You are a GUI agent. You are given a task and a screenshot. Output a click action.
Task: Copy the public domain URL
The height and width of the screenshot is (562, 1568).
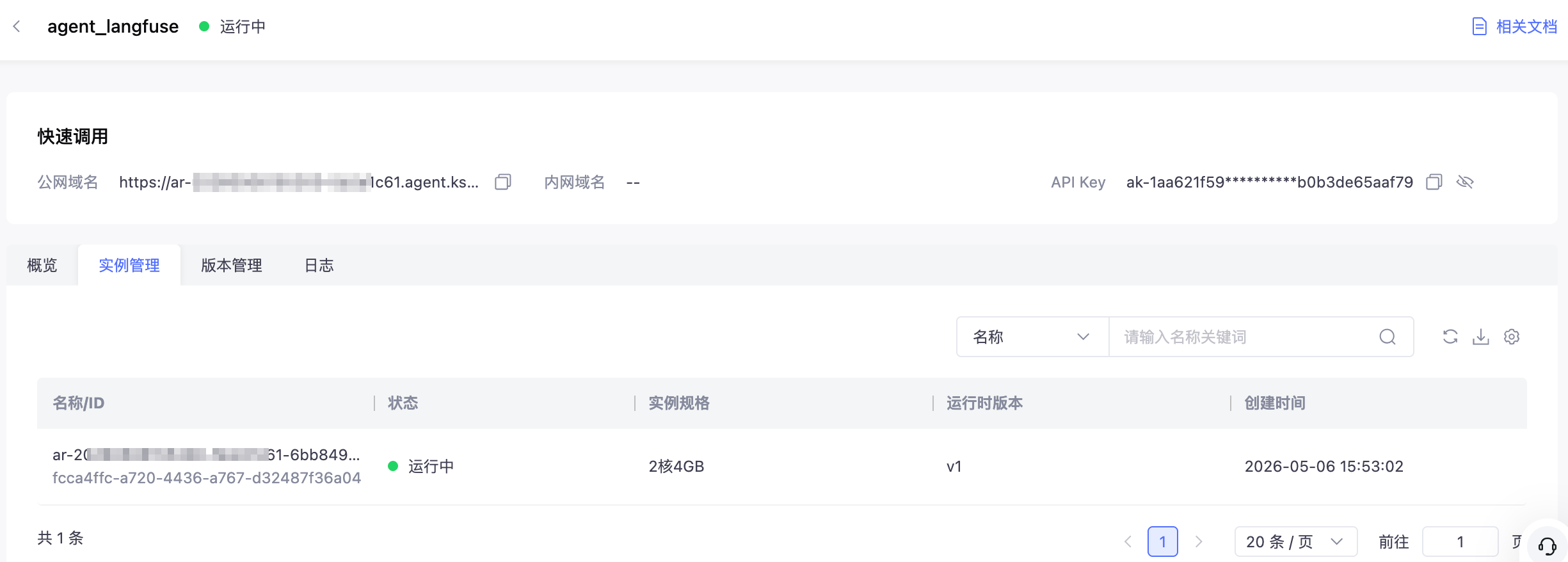(503, 182)
